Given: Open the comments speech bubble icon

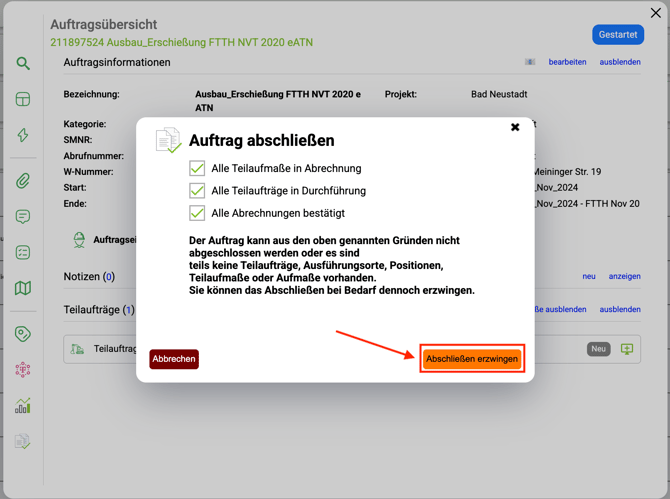Looking at the screenshot, I should click(x=23, y=217).
